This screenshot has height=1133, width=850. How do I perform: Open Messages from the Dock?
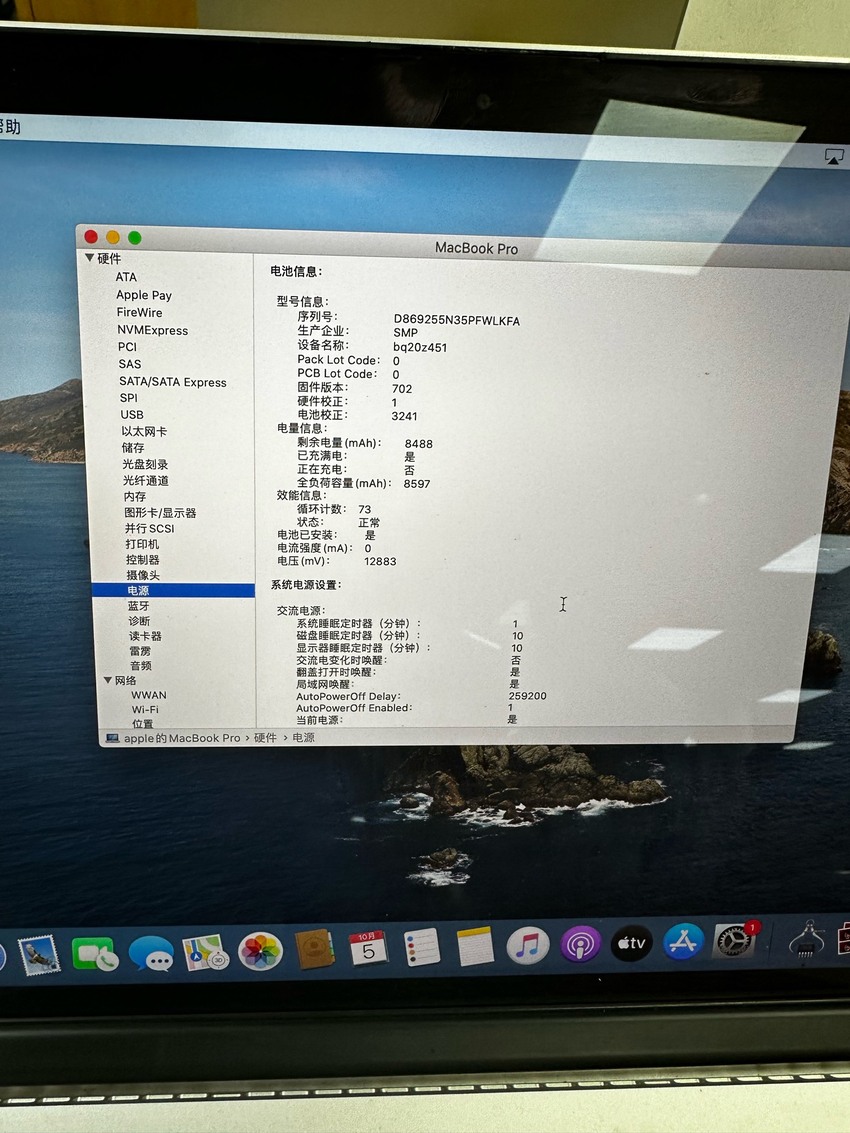(x=151, y=953)
